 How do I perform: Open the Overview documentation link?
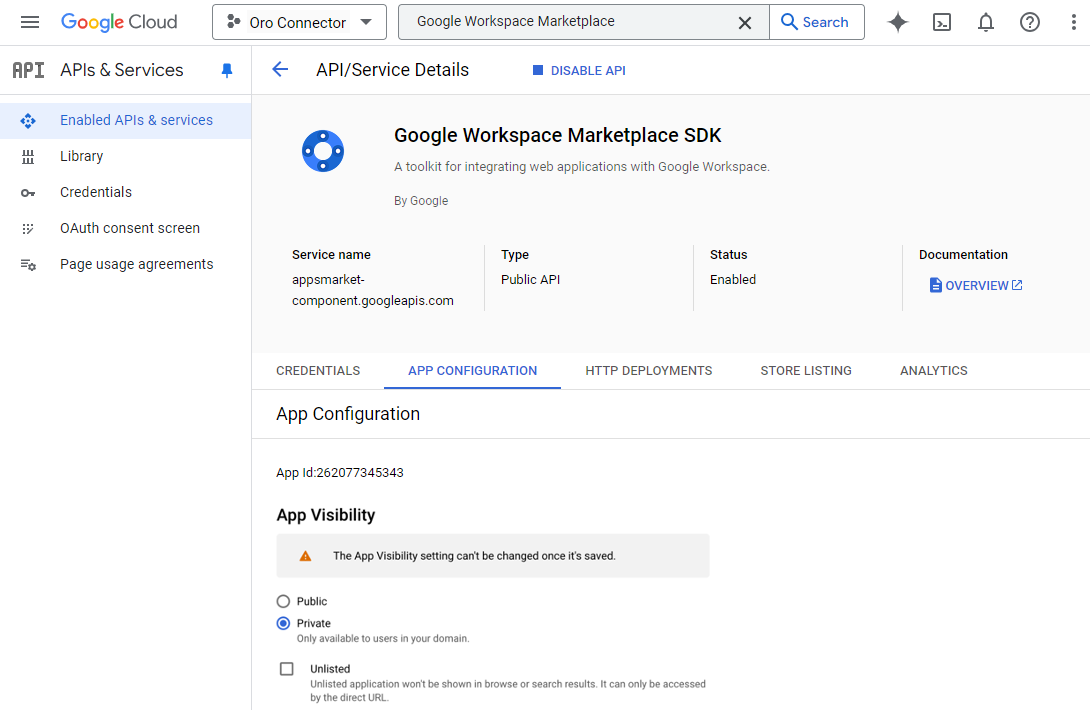976,285
